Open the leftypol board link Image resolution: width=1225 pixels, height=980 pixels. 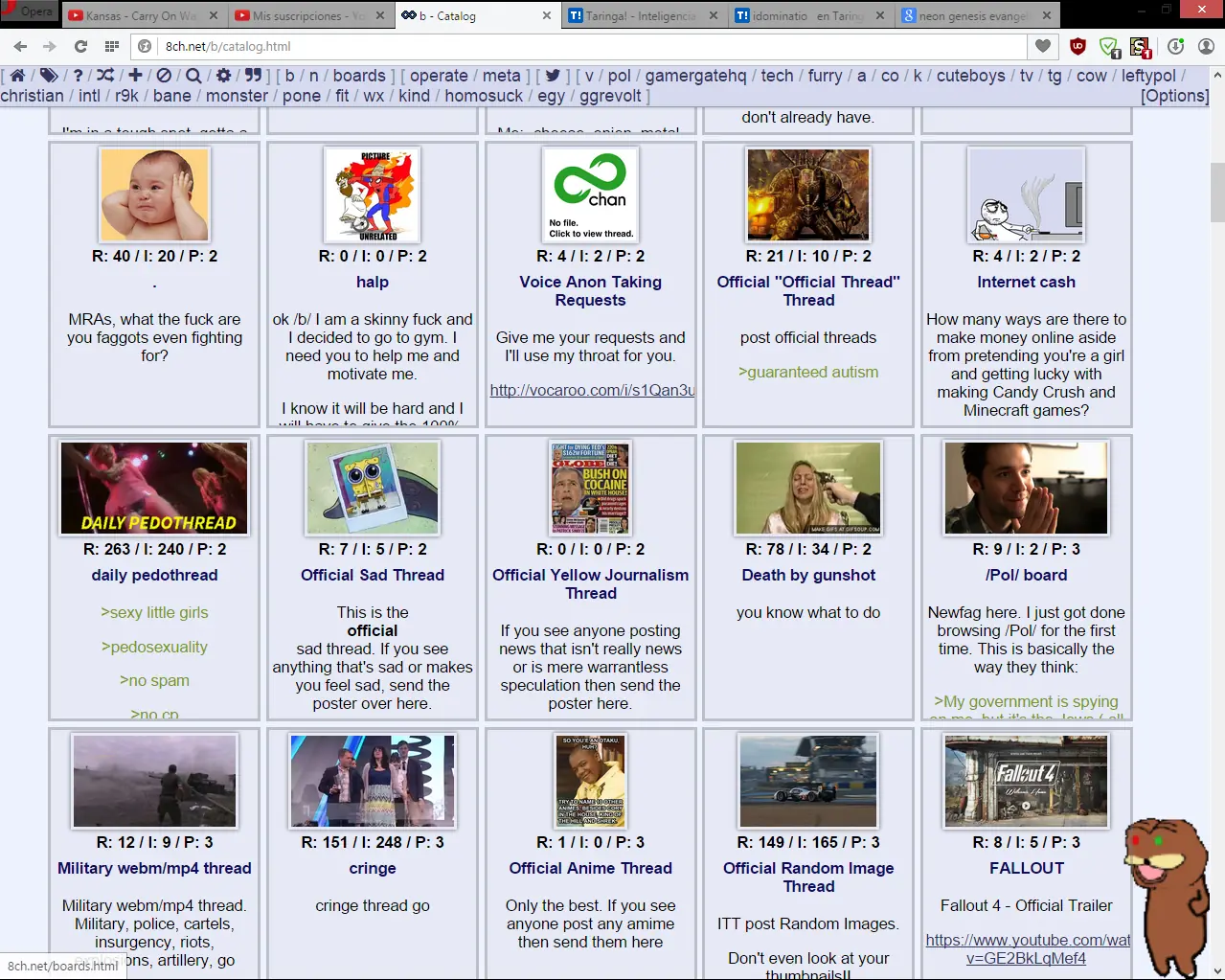[1148, 76]
